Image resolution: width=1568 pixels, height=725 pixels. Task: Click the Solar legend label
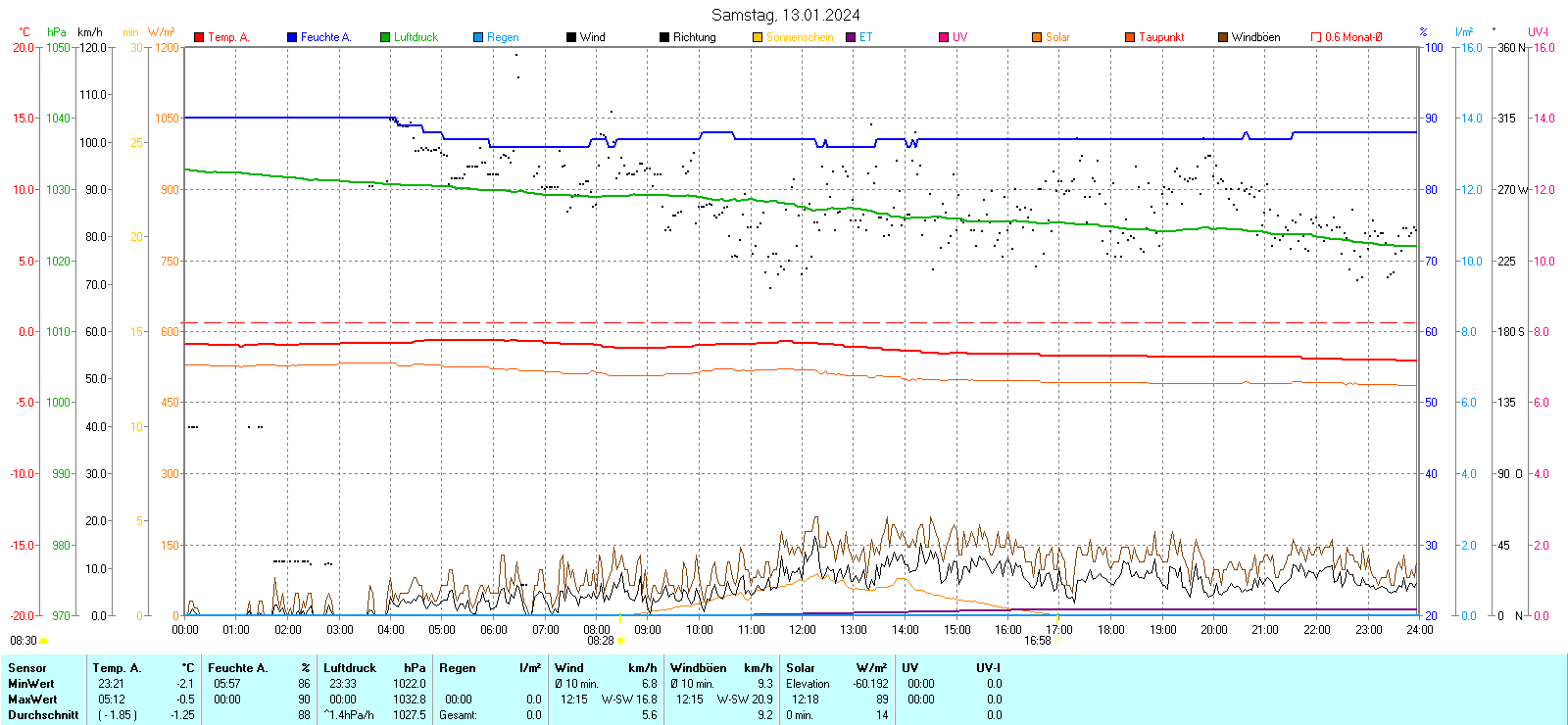click(x=1057, y=37)
